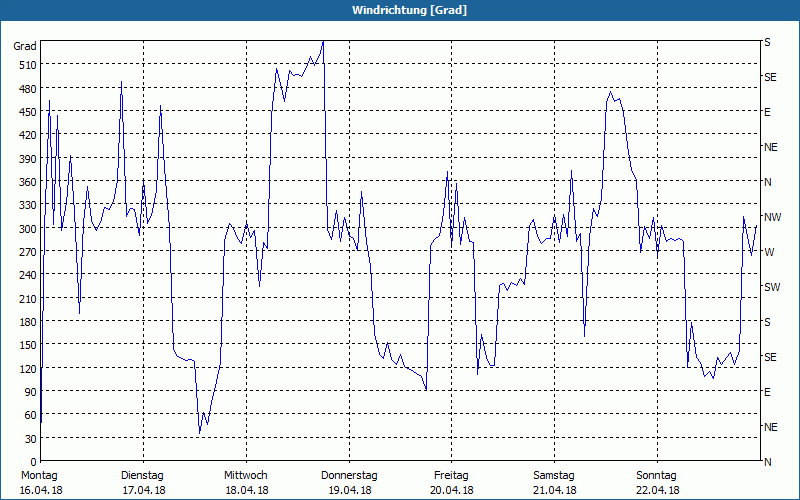The height and width of the screenshot is (500, 800).
Task: Click the 17.04.18 date label
Action: (x=144, y=491)
